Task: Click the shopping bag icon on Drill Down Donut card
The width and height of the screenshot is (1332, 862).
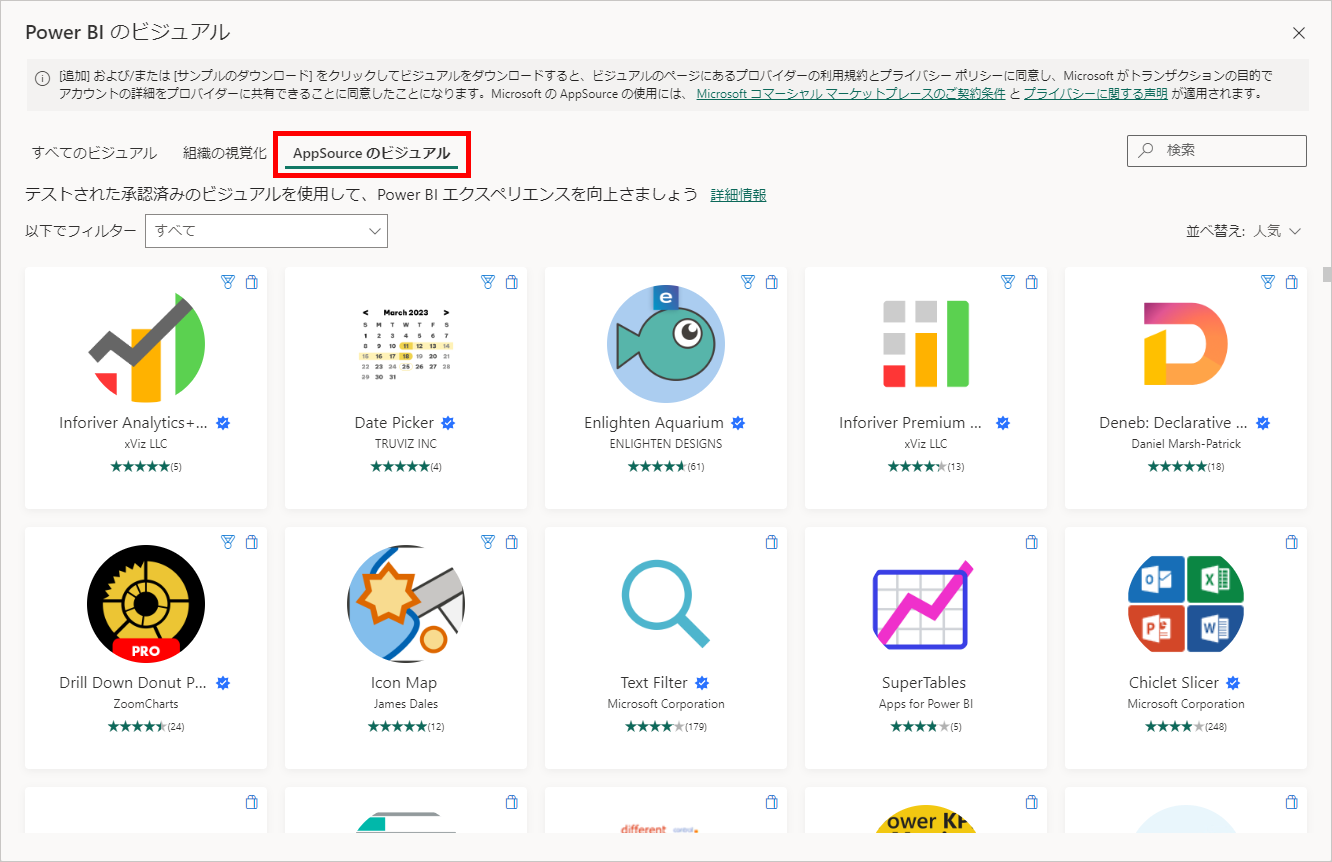Action: click(x=252, y=542)
